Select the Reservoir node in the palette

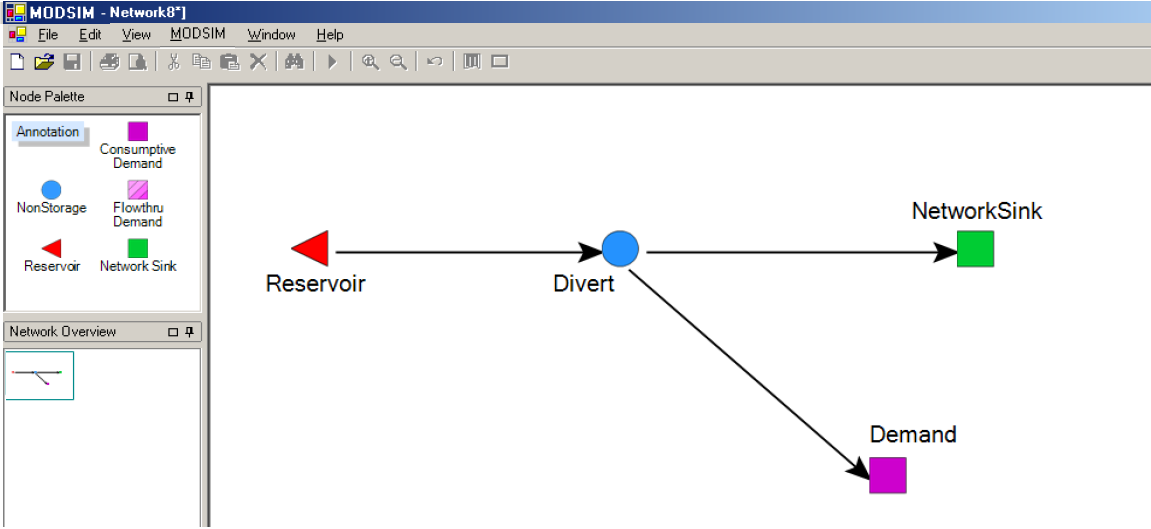click(51, 248)
